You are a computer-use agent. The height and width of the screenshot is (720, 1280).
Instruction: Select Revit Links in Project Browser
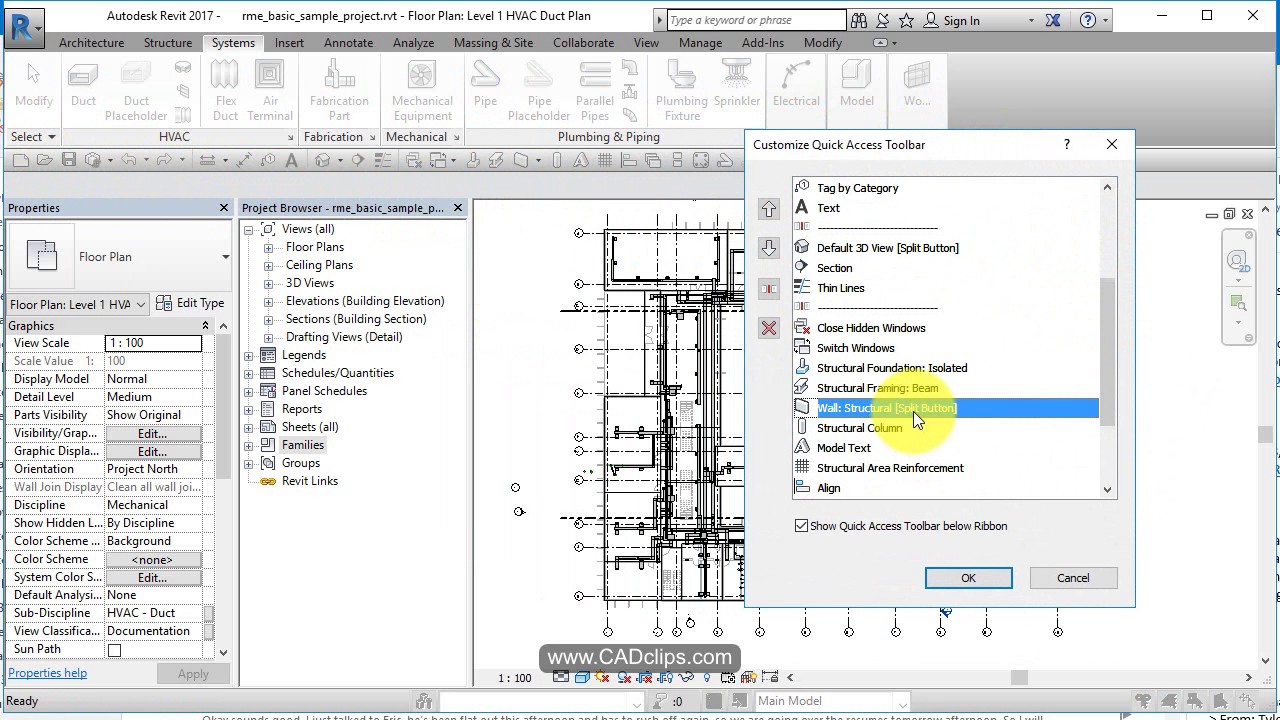coord(310,481)
